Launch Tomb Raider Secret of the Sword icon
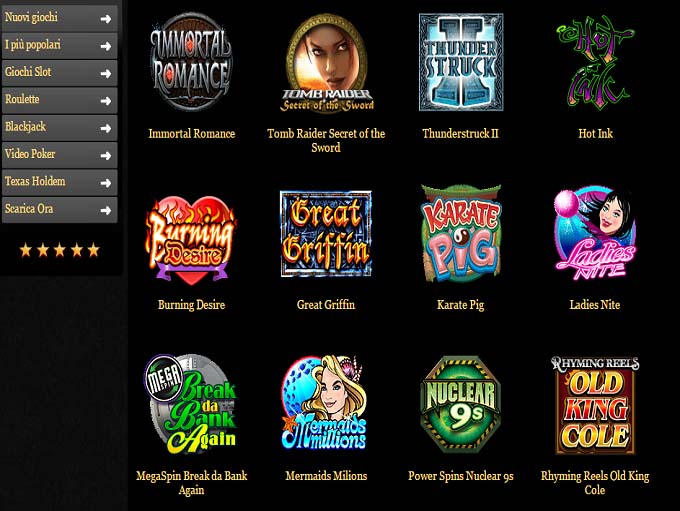Screen dimensions: 680x511 pos(326,62)
